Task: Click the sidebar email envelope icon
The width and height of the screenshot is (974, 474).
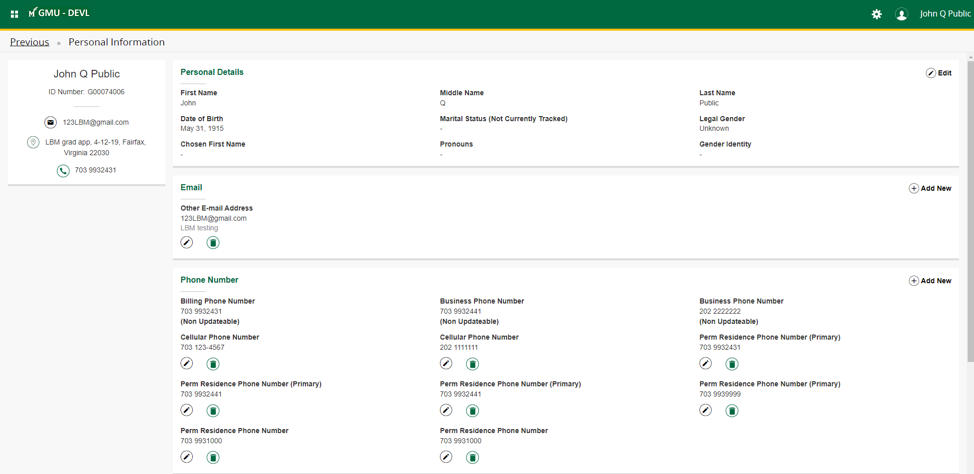Action: (x=50, y=122)
